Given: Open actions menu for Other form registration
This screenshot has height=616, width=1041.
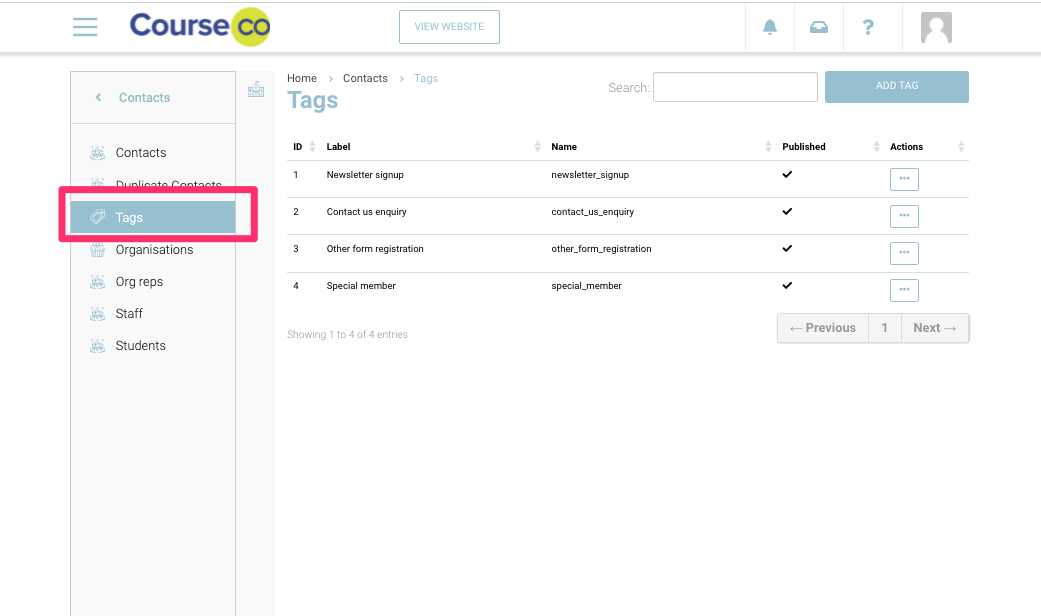Looking at the screenshot, I should (904, 253).
